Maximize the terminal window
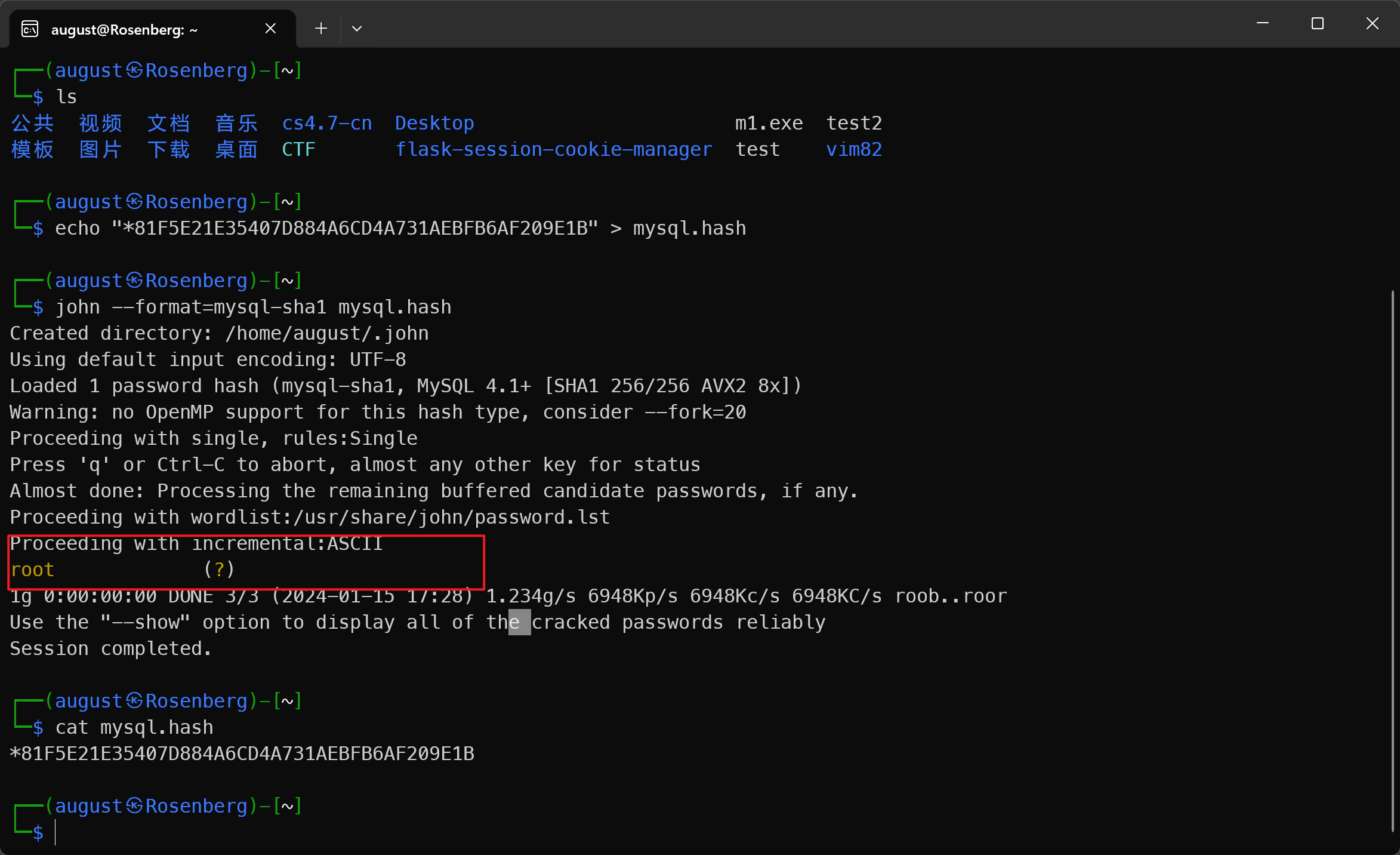 tap(1318, 24)
